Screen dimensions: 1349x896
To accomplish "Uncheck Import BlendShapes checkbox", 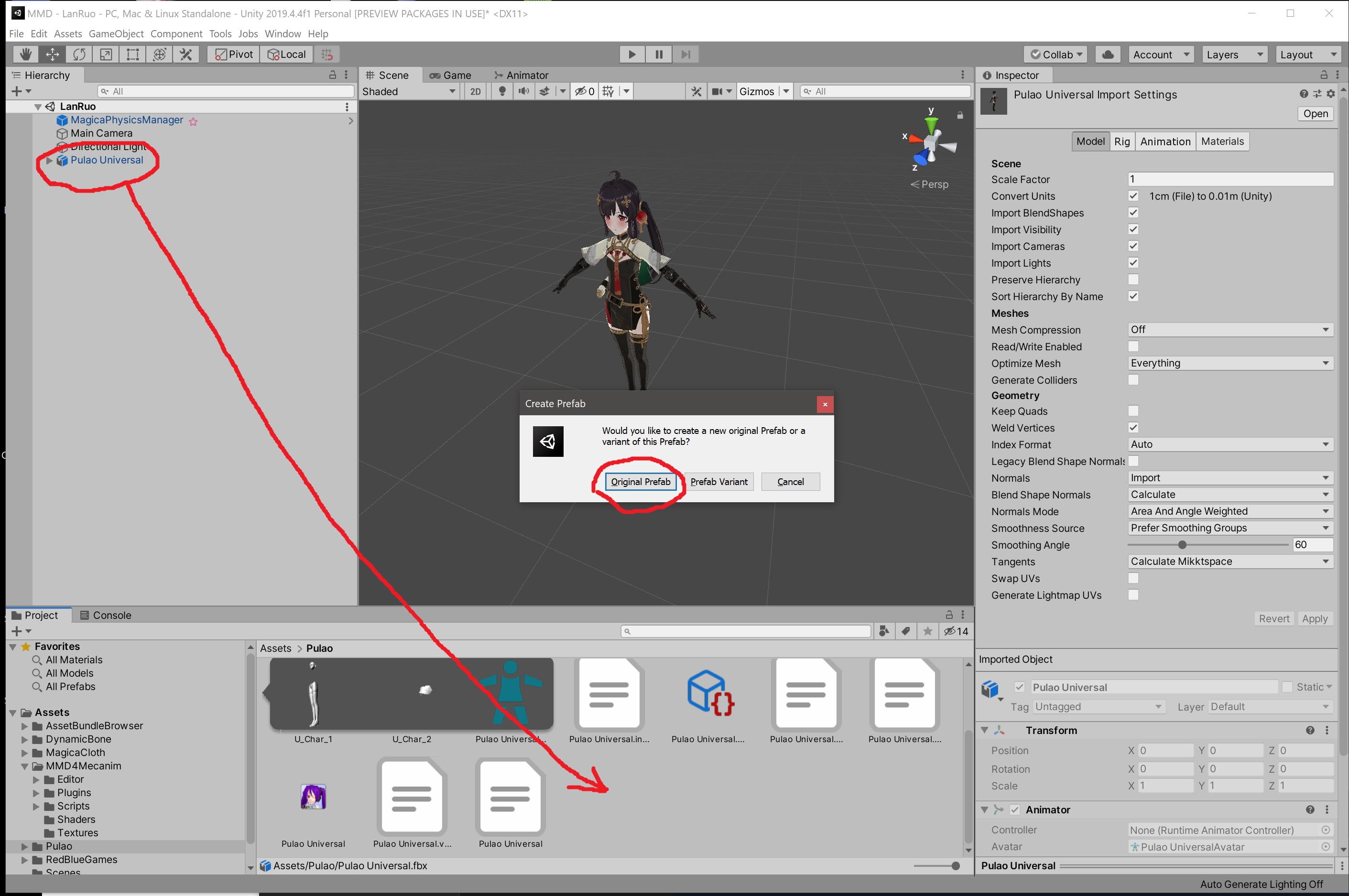I will click(x=1133, y=213).
